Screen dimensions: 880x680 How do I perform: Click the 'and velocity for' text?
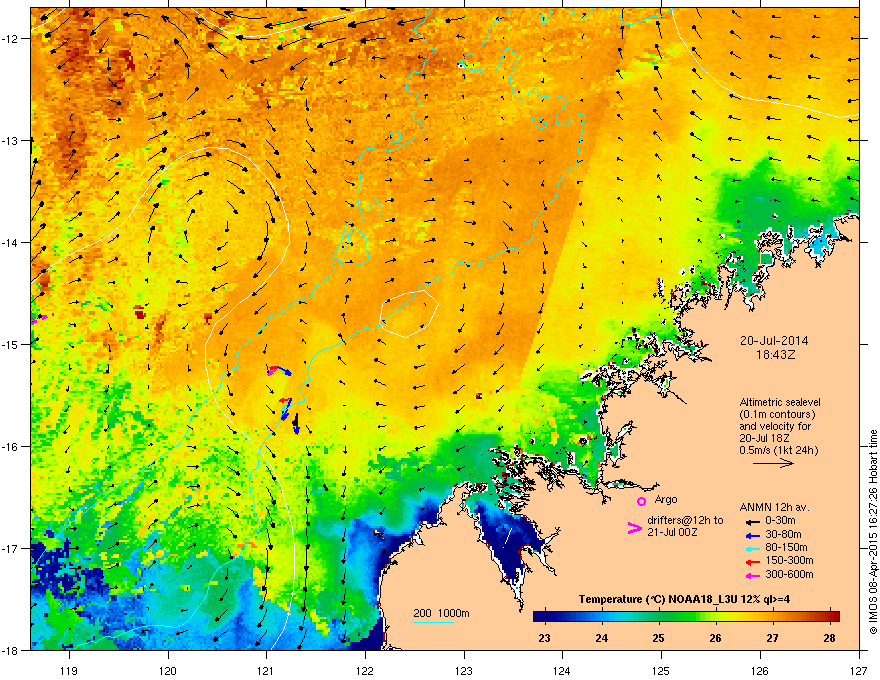point(774,426)
